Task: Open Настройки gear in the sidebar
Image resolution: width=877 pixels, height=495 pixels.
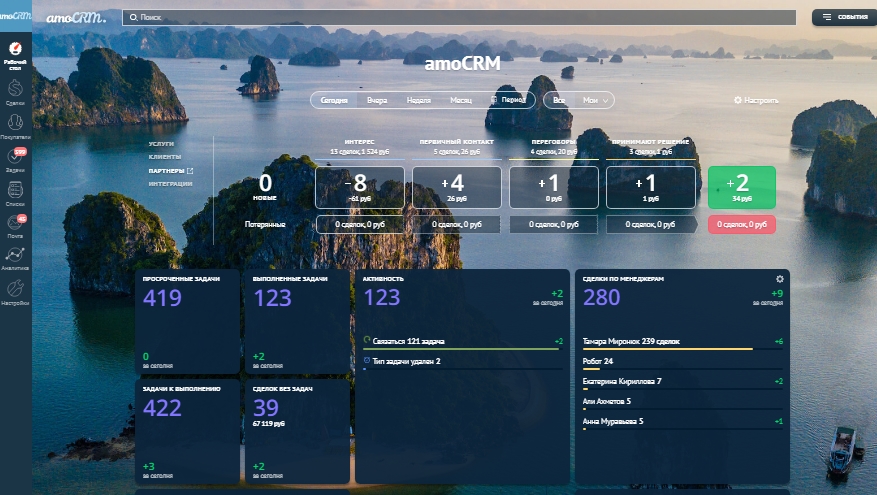Action: (x=15, y=291)
